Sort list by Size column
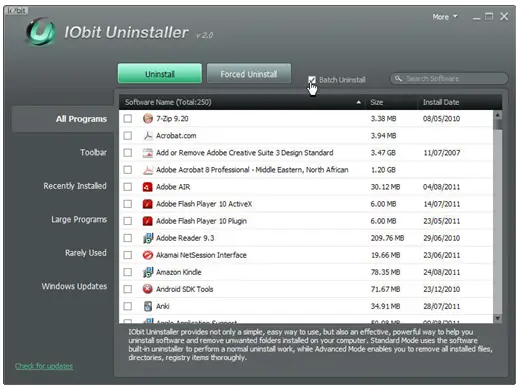 click(x=391, y=102)
